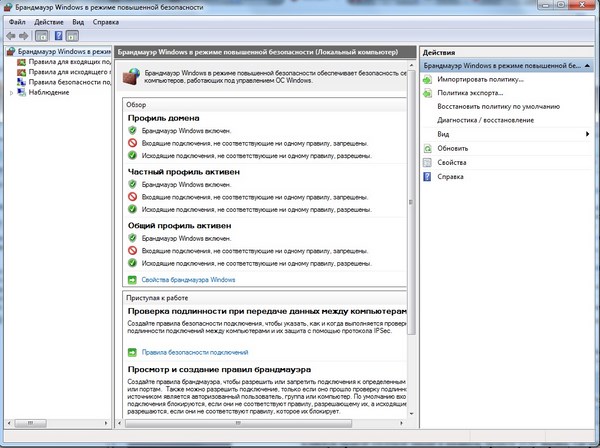Click the import policy green icon
Image resolution: width=600 pixels, height=448 pixels.
pos(427,80)
